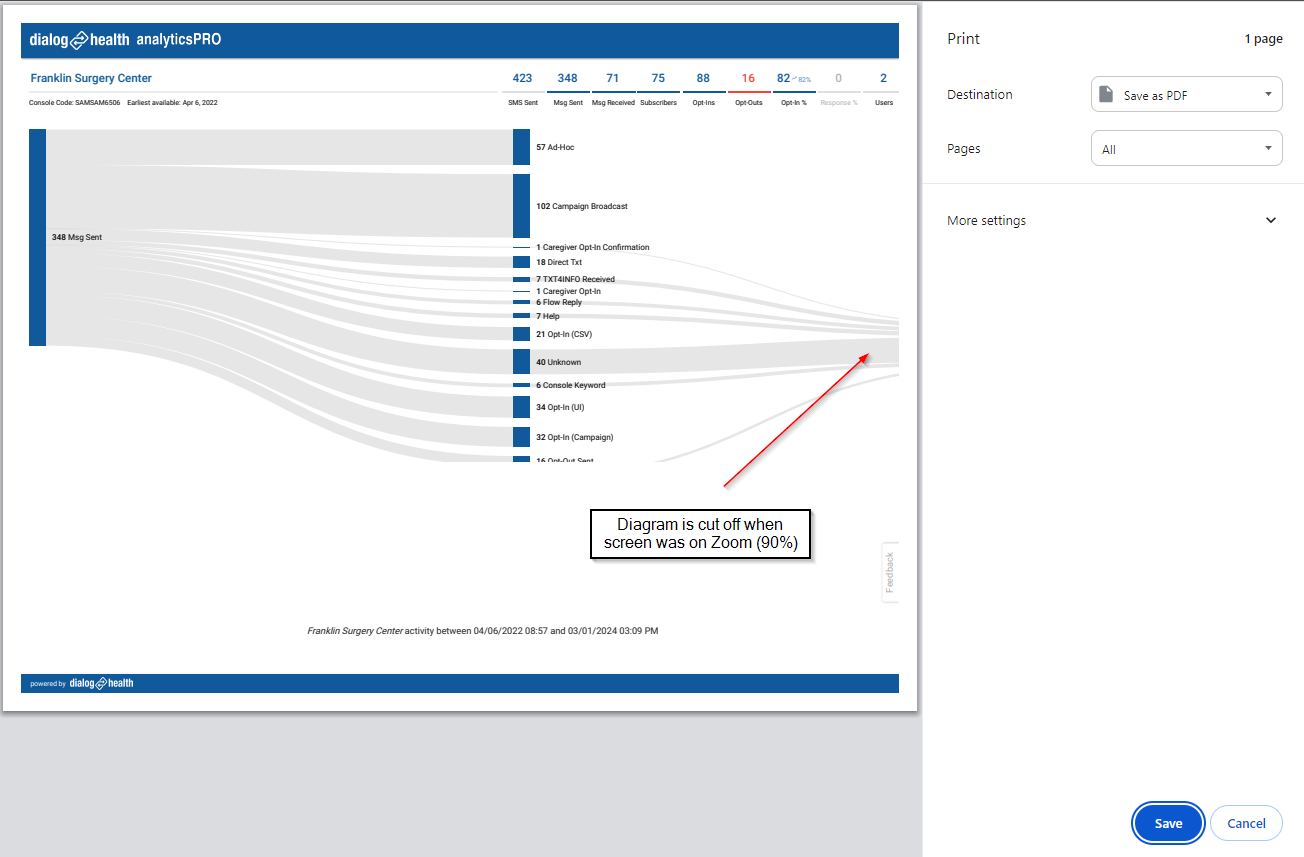Expand More settings section

pos(1114,220)
